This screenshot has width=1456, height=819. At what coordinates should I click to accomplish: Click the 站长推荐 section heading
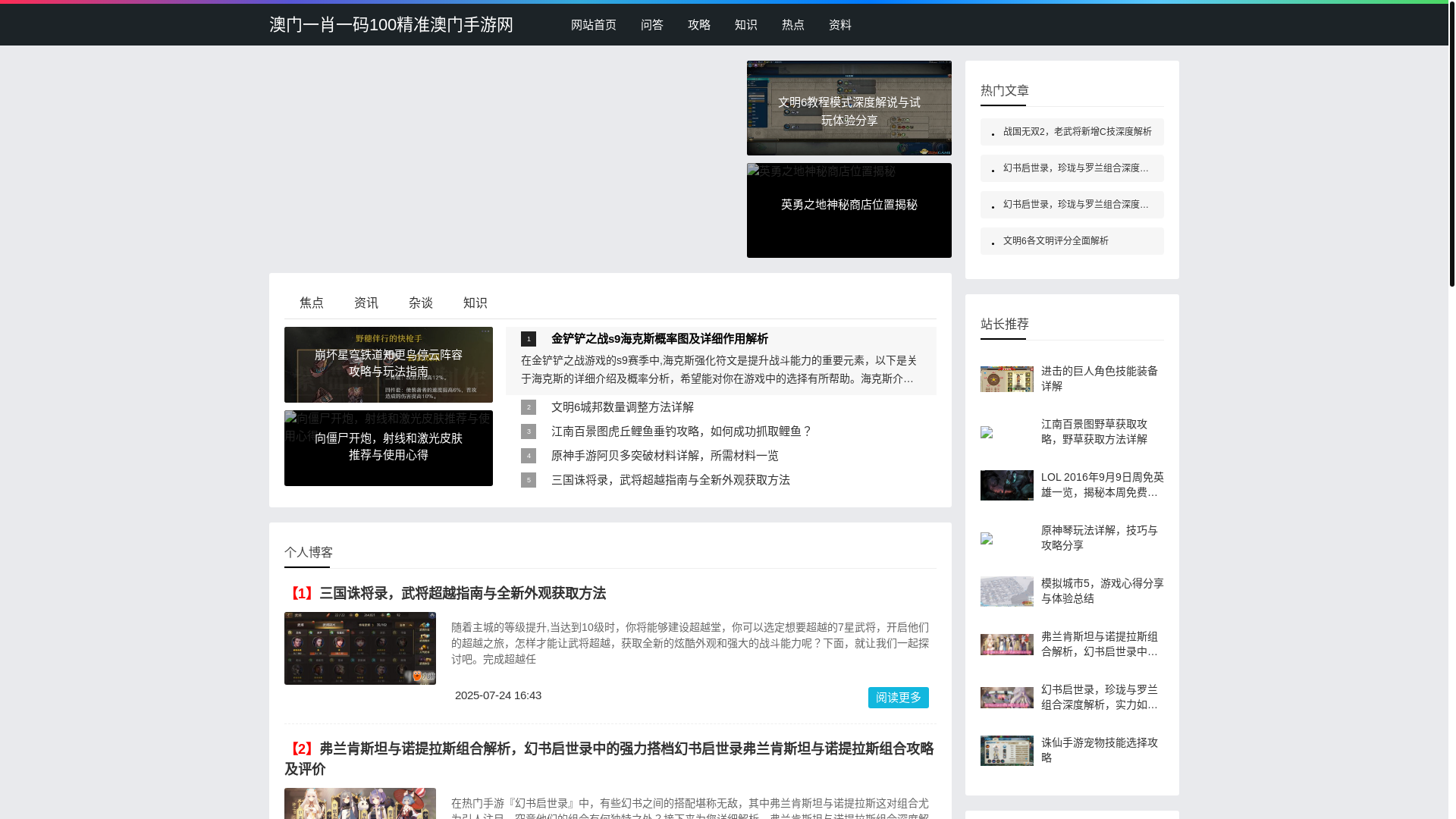(x=1004, y=324)
